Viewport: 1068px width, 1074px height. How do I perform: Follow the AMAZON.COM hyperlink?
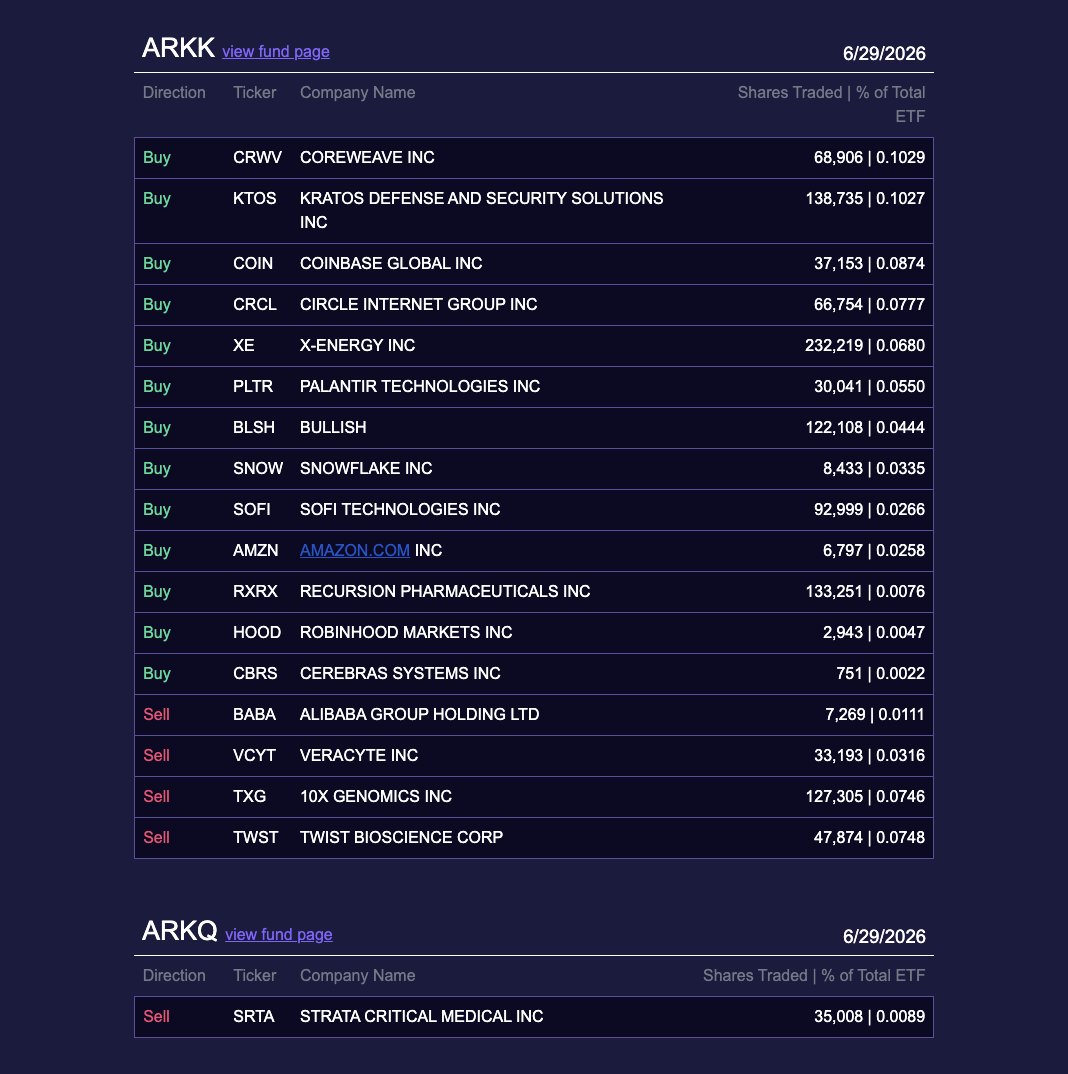355,551
